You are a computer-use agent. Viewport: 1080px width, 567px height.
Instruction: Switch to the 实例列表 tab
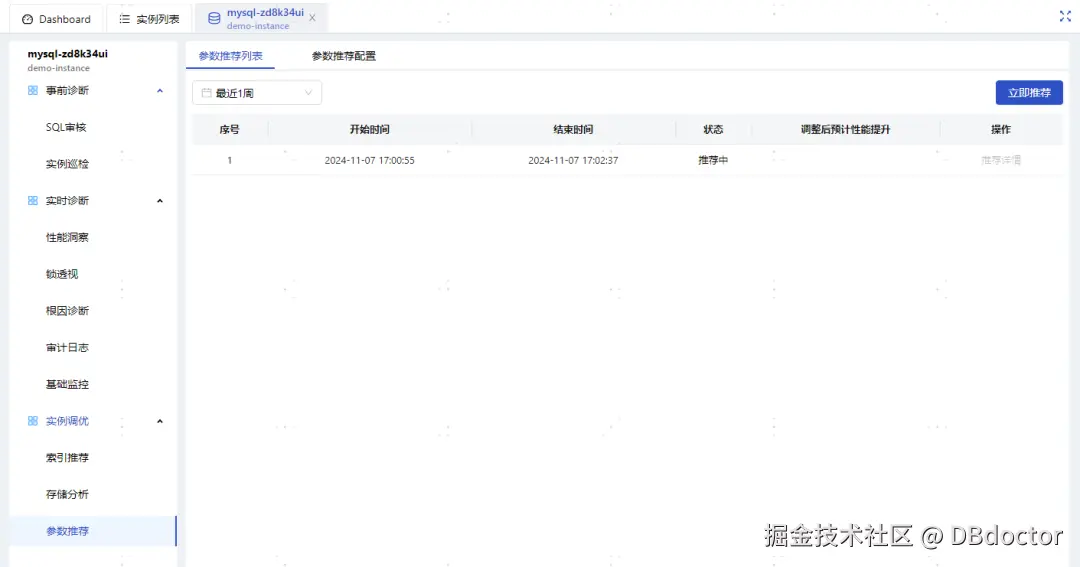(x=149, y=19)
